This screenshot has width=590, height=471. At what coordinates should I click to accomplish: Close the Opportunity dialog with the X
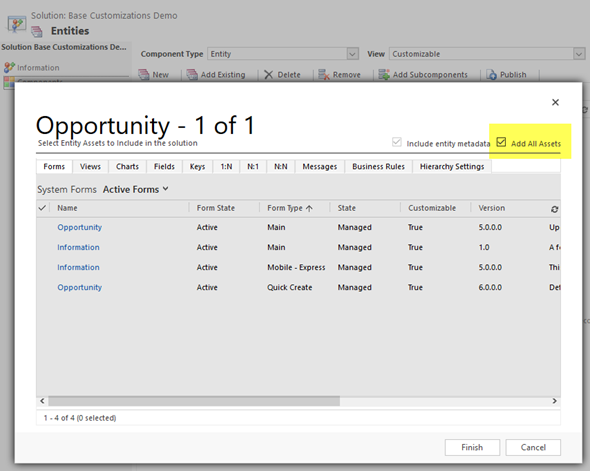pyautogui.click(x=555, y=102)
